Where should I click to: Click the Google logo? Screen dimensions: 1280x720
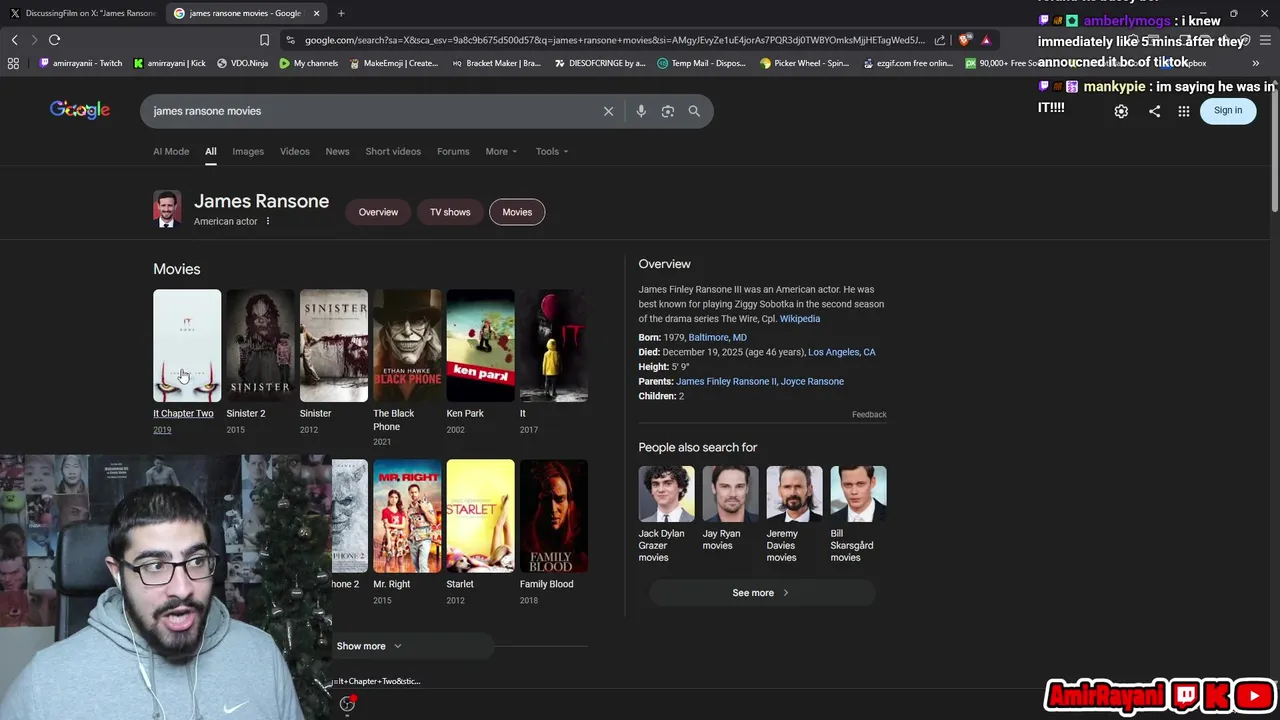(x=80, y=110)
